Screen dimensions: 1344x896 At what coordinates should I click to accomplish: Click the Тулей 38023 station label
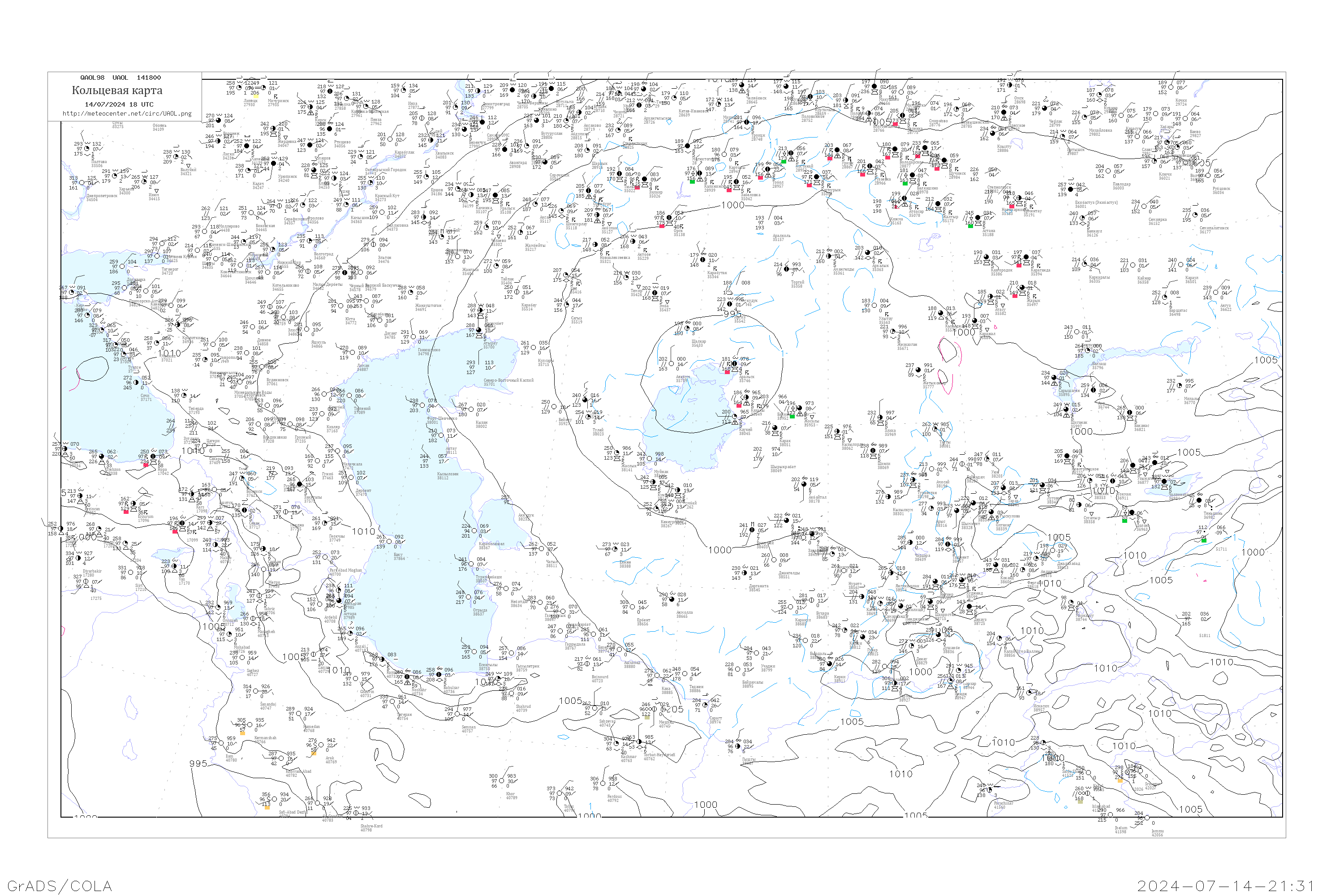click(x=598, y=431)
